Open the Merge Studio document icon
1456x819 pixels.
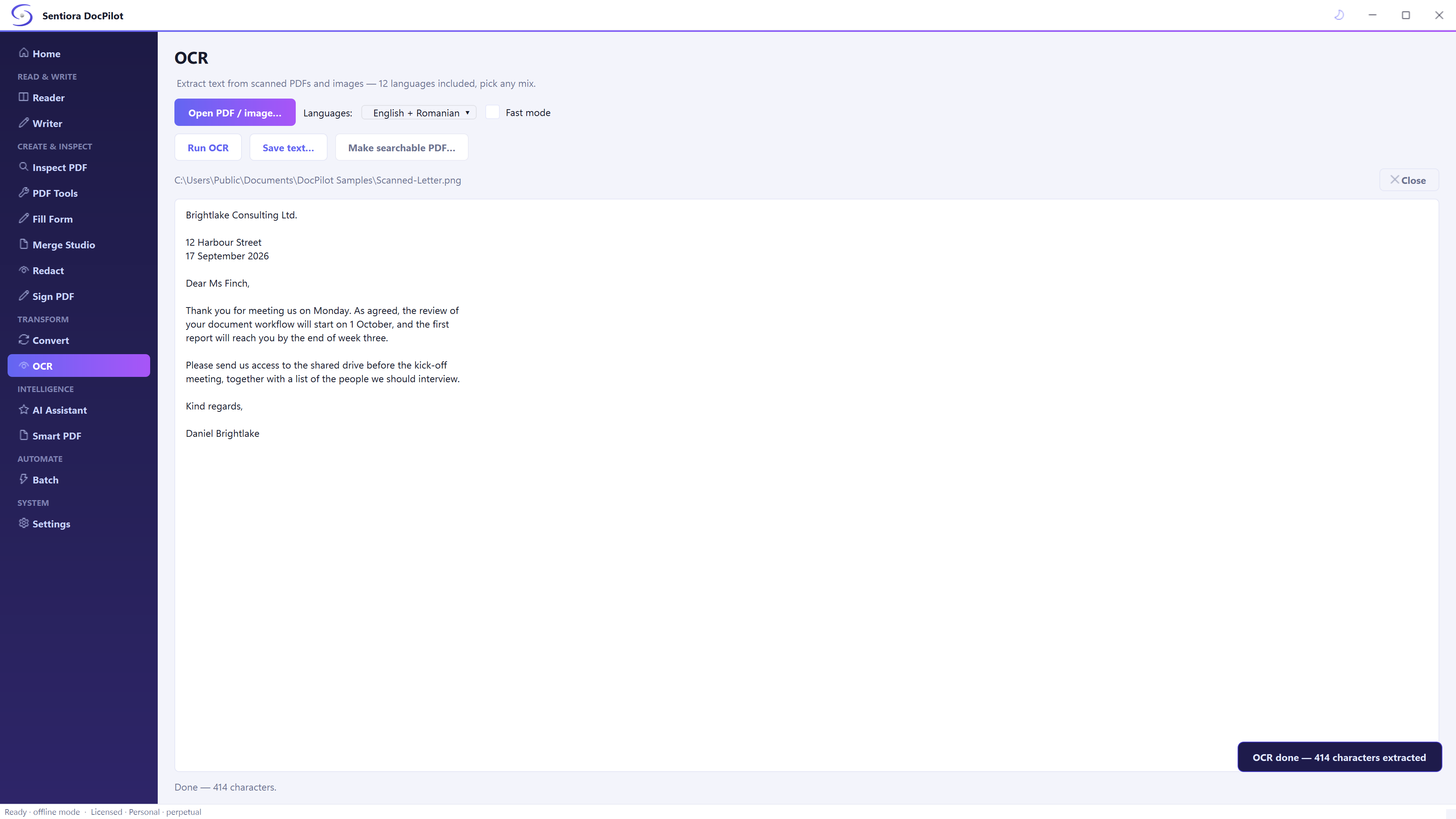[x=23, y=244]
